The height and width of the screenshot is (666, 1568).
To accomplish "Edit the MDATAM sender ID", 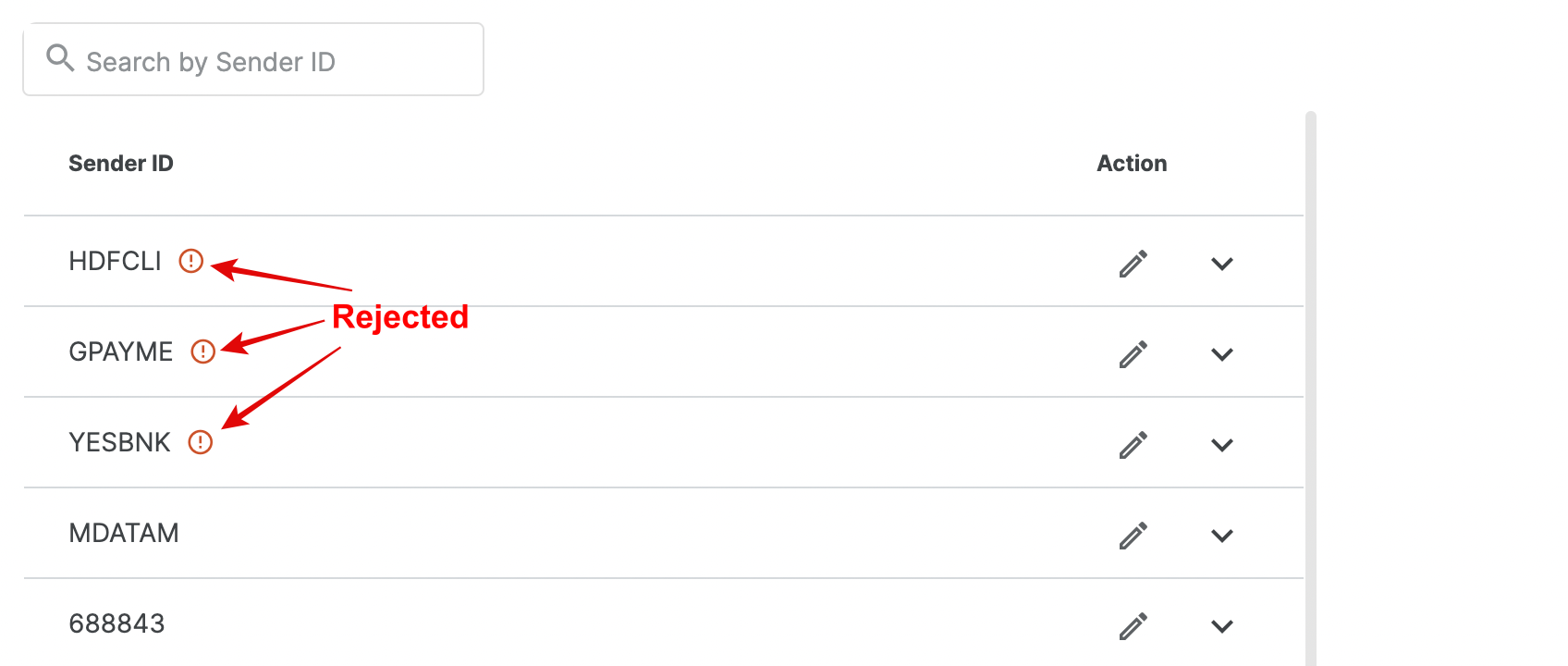I will click(x=1133, y=536).
